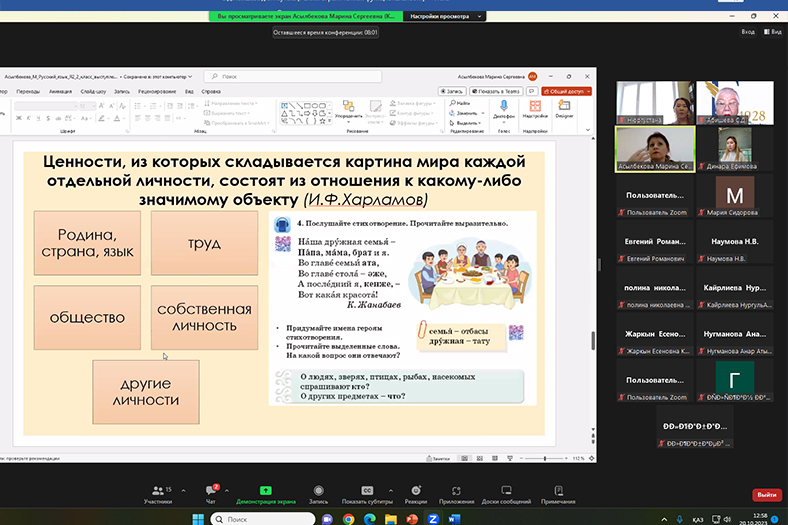
Task: Open the Приложения apps icon
Action: tap(456, 491)
